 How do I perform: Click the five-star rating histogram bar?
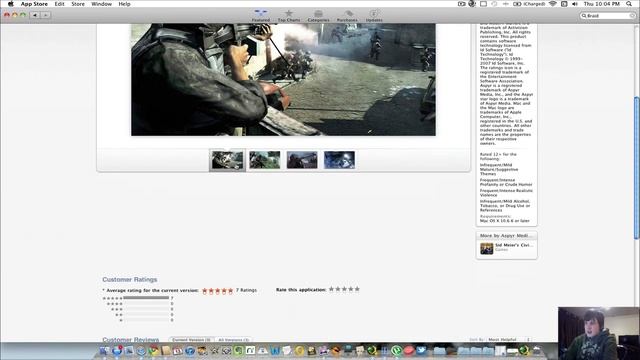pyautogui.click(x=146, y=298)
